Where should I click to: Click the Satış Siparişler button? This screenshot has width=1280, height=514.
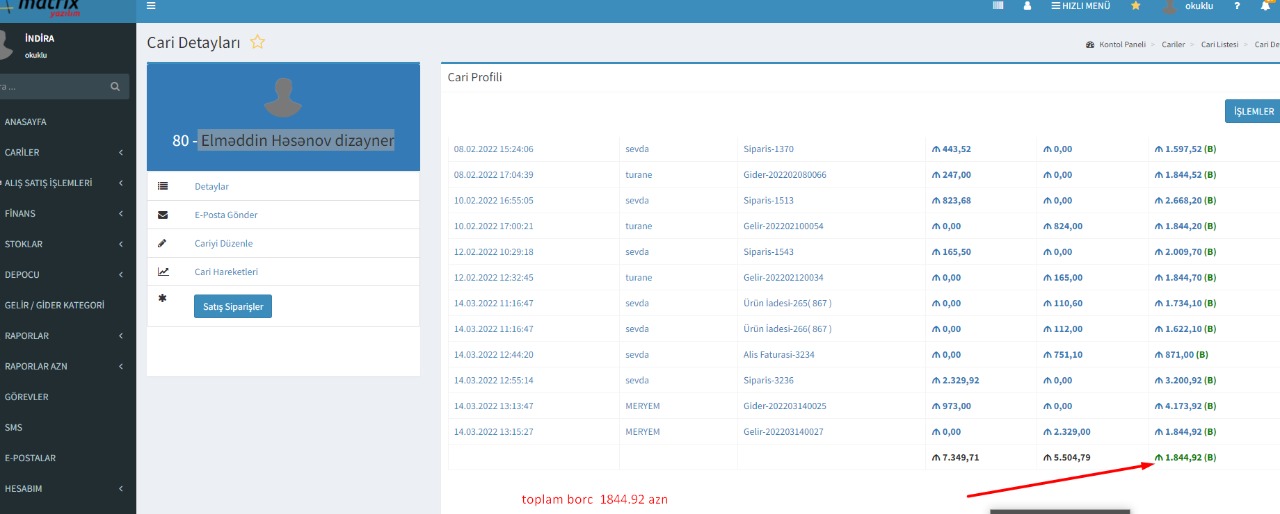232,307
